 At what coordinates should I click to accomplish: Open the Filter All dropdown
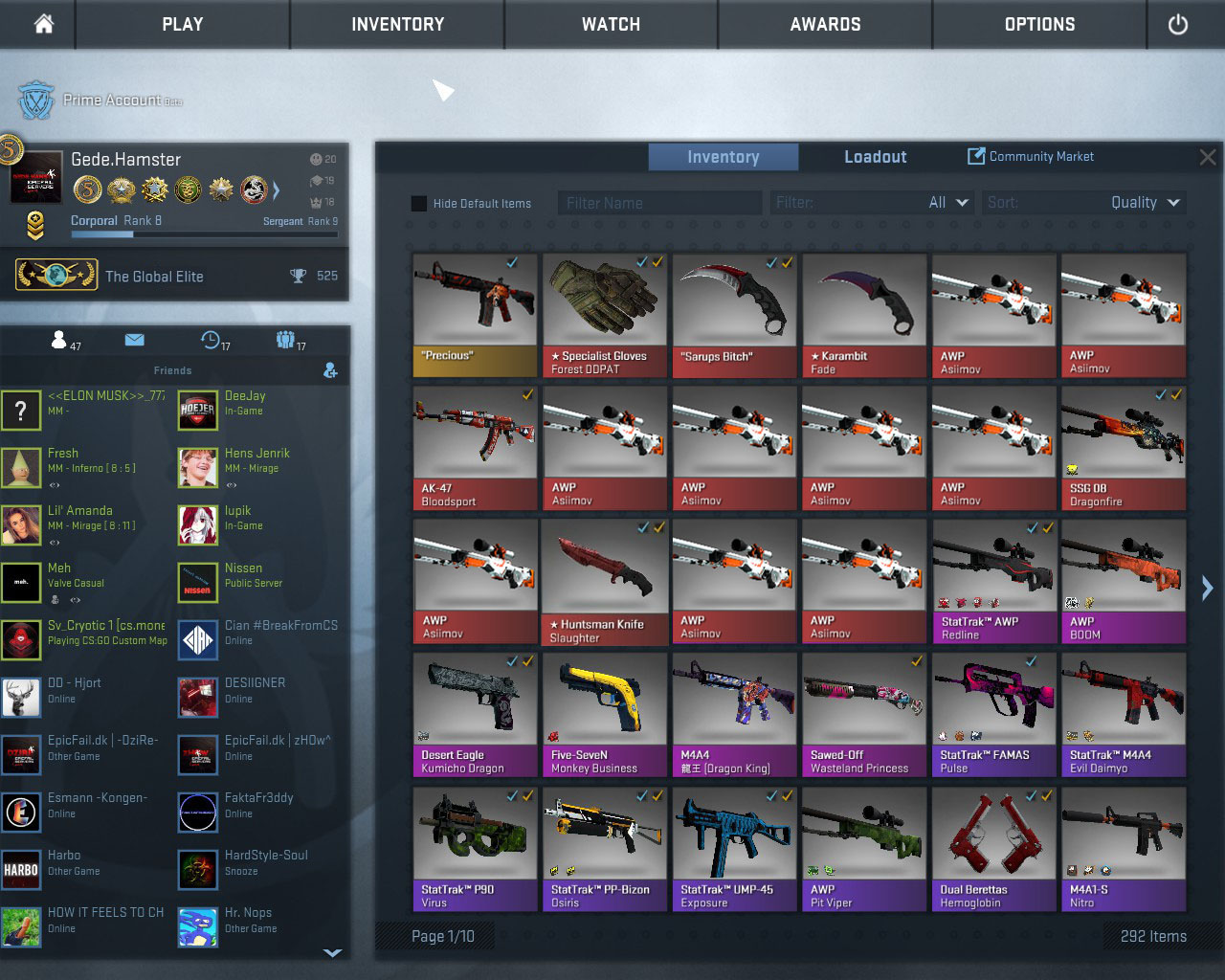click(872, 203)
